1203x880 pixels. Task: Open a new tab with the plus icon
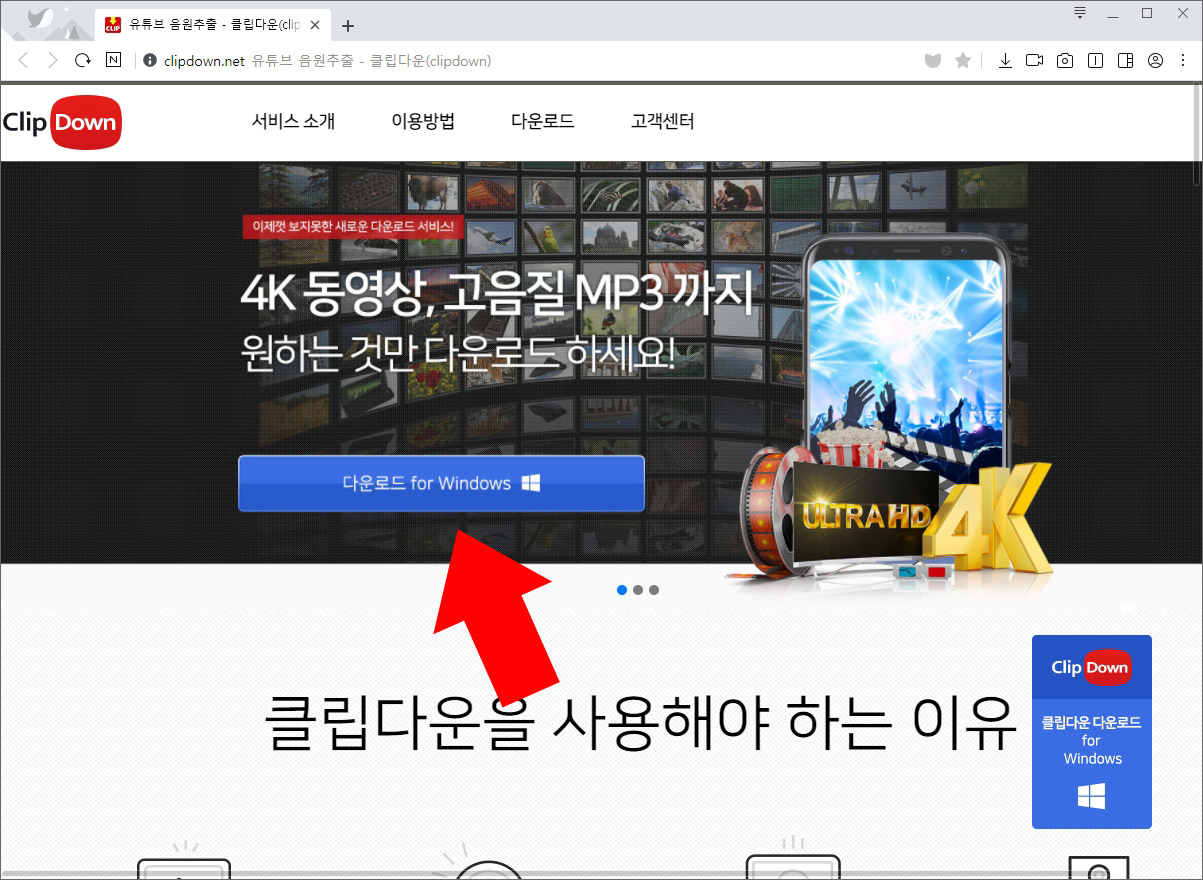pyautogui.click(x=347, y=25)
